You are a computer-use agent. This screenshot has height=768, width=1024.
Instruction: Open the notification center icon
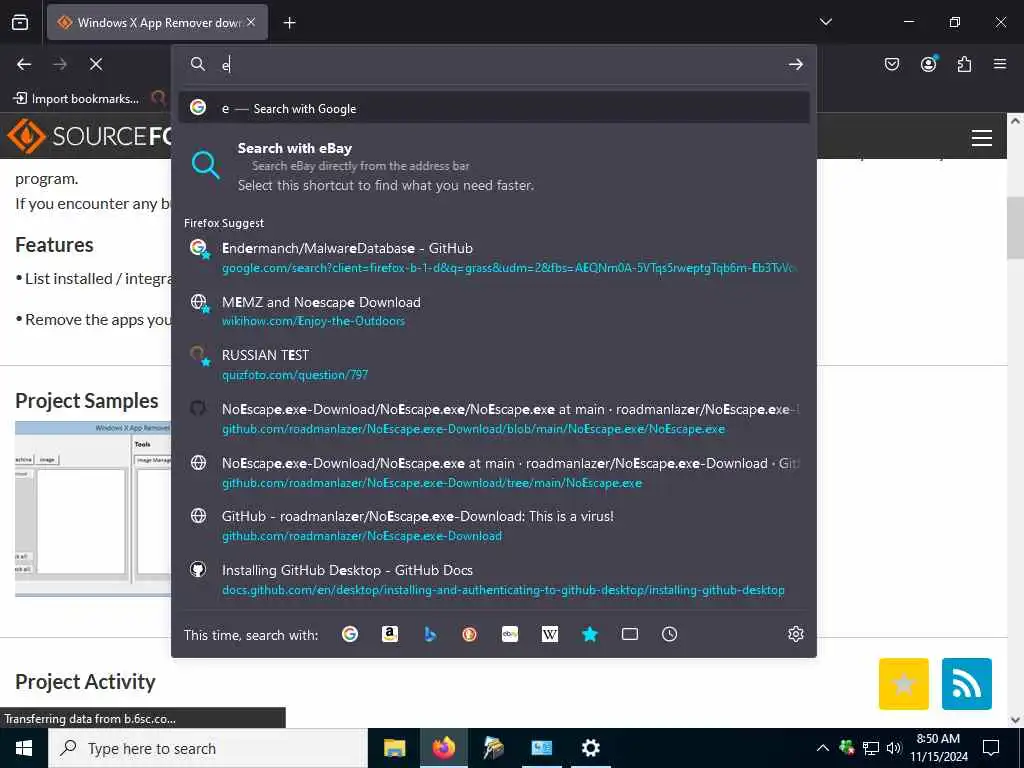pos(991,748)
